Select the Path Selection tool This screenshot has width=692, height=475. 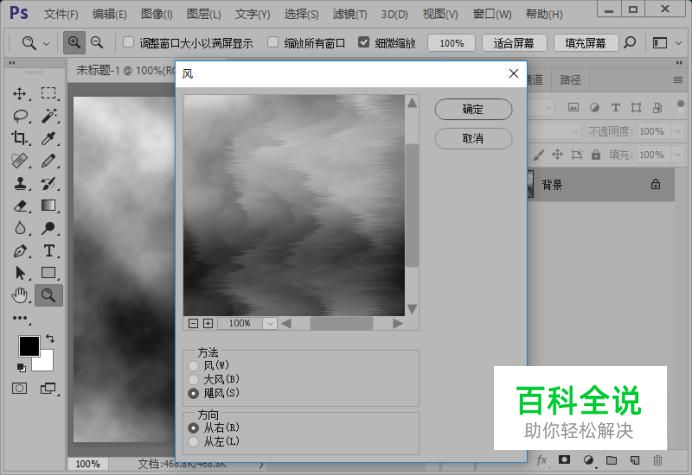click(20, 273)
